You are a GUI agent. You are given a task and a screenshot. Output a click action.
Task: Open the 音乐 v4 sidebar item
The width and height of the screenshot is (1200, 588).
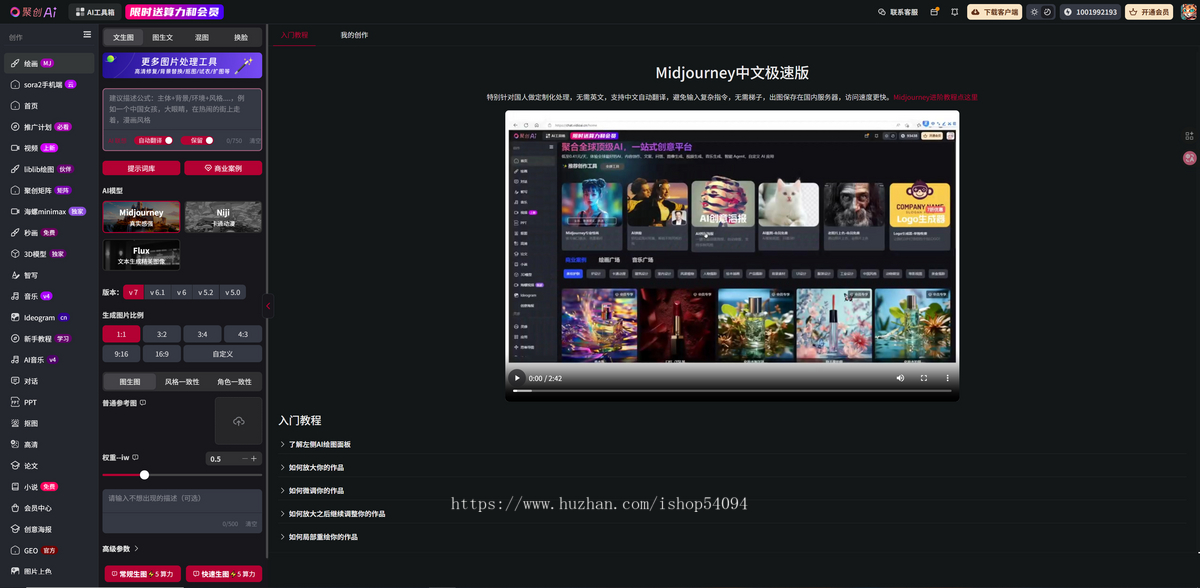49,296
